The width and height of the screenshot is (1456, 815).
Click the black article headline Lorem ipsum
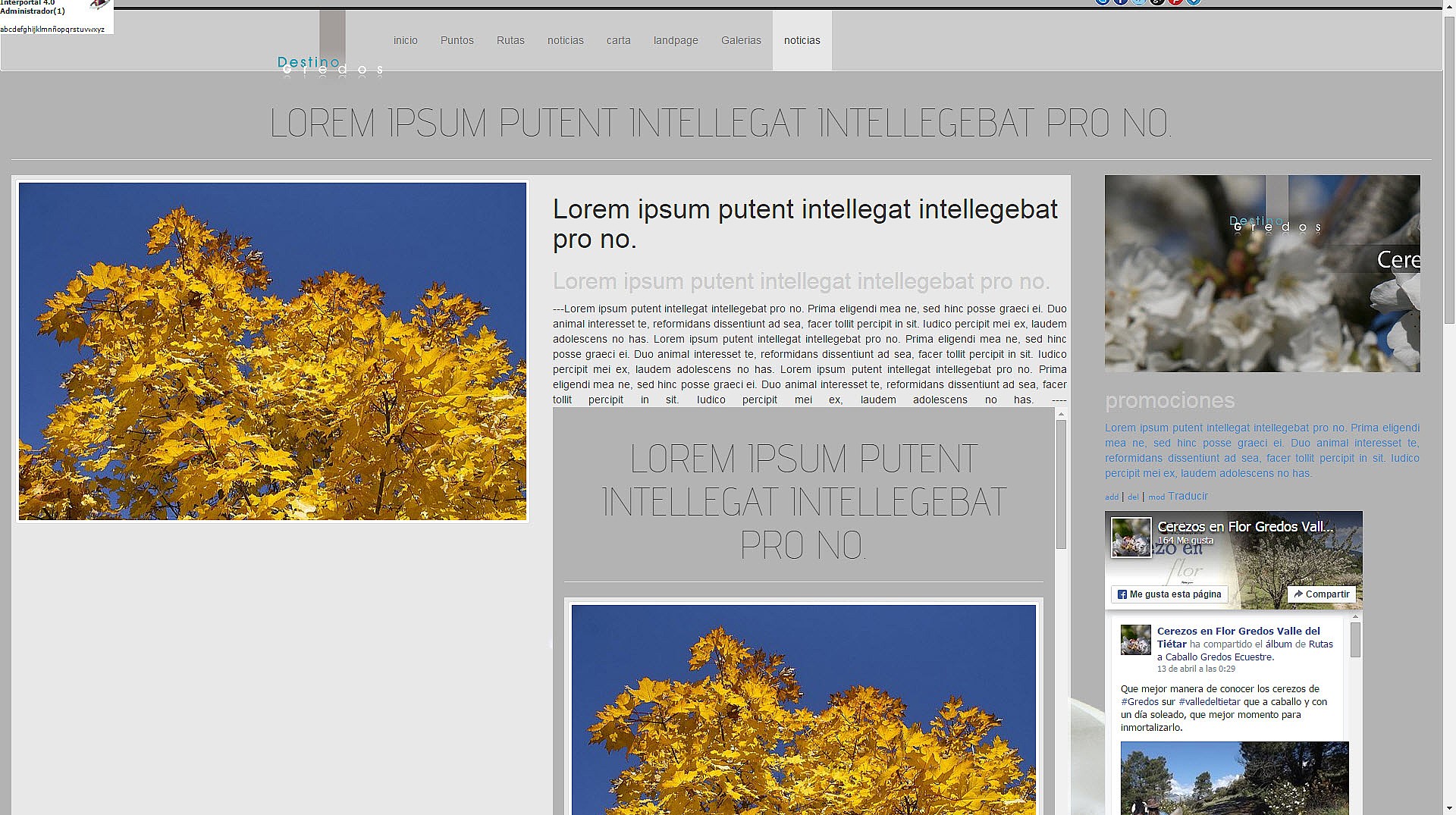point(805,224)
